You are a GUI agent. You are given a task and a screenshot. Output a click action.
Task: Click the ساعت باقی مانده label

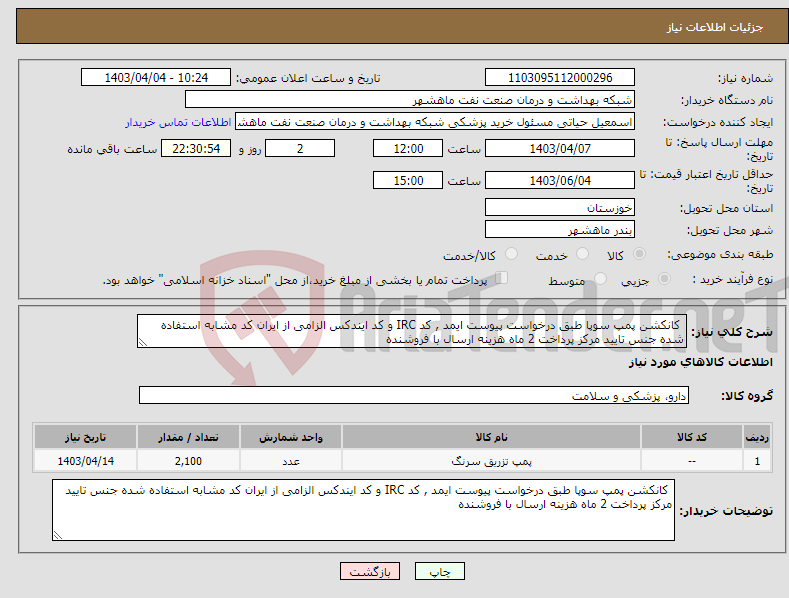point(112,150)
